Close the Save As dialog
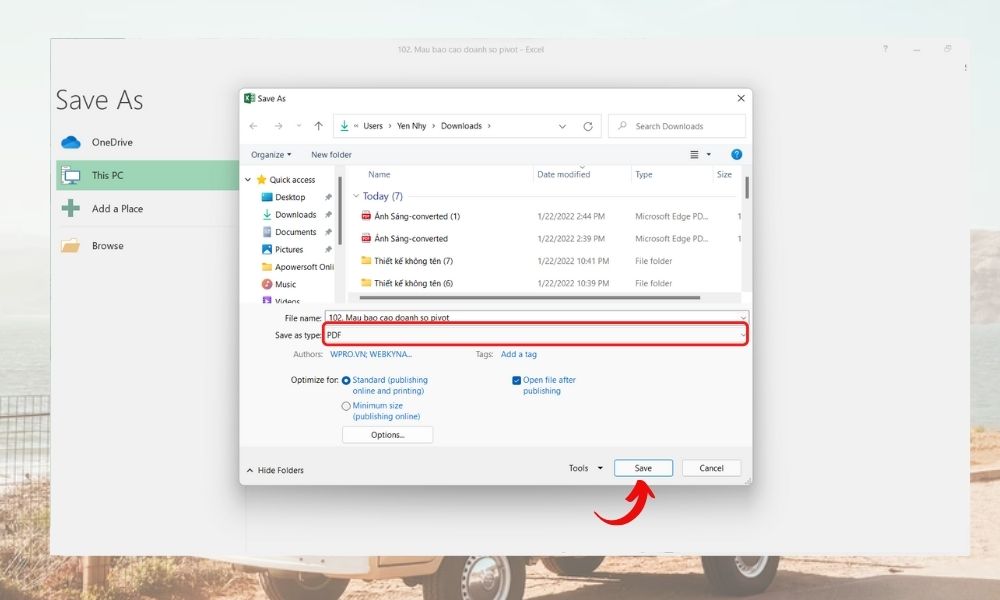Image resolution: width=1000 pixels, height=600 pixels. point(741,98)
